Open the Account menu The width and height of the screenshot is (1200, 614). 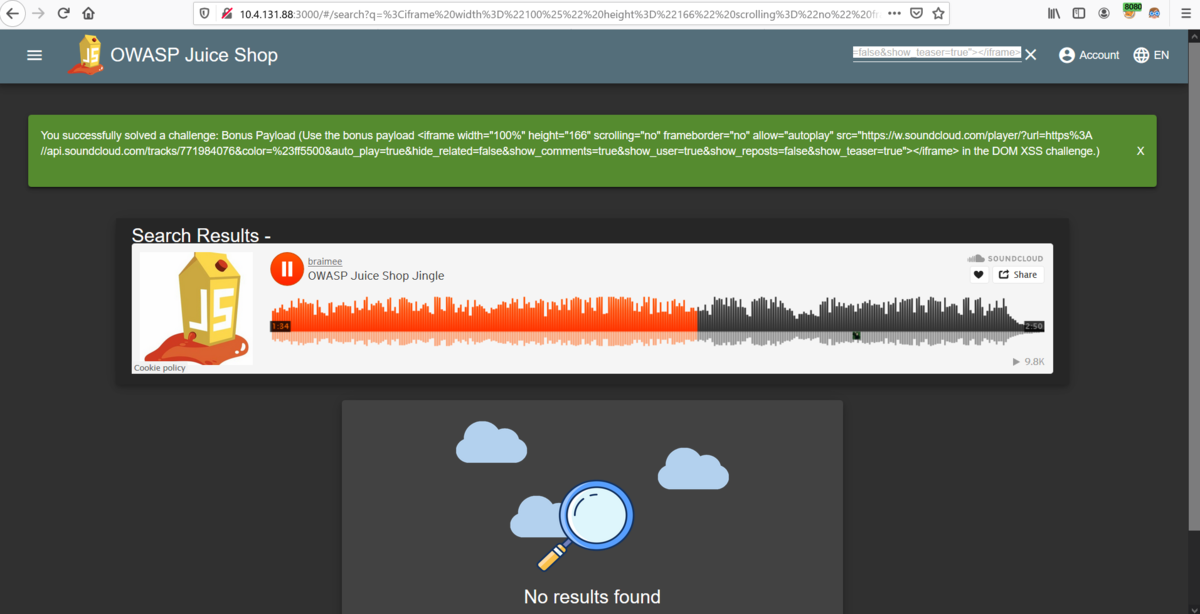(1089, 55)
